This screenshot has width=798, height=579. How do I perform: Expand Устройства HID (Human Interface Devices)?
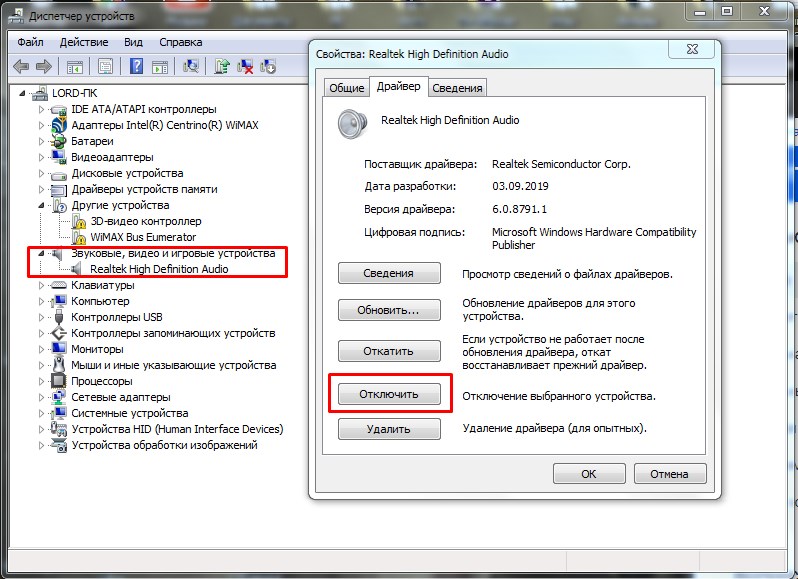point(41,429)
